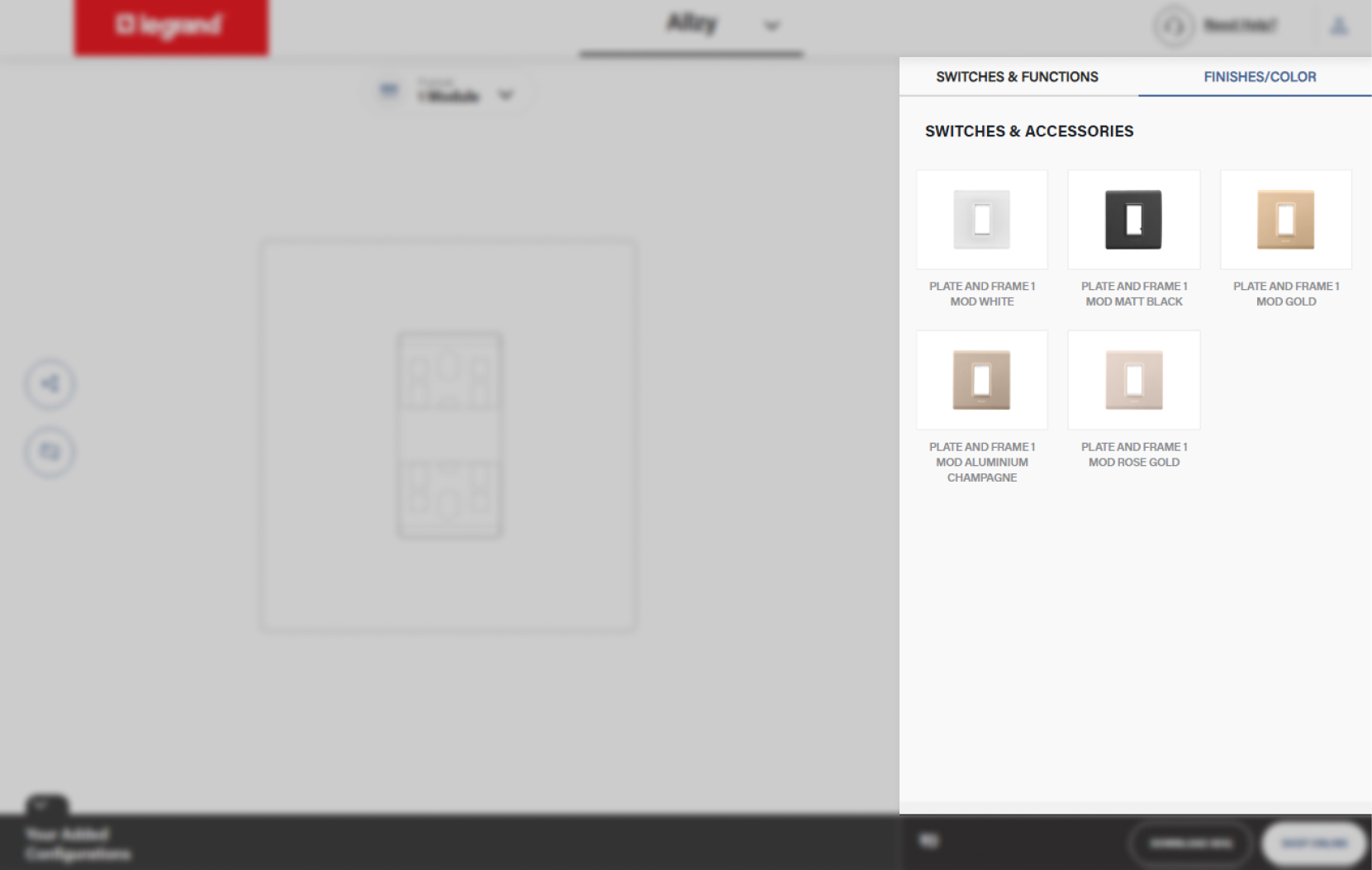Click the small icon in the bottom dark bar

point(929,841)
